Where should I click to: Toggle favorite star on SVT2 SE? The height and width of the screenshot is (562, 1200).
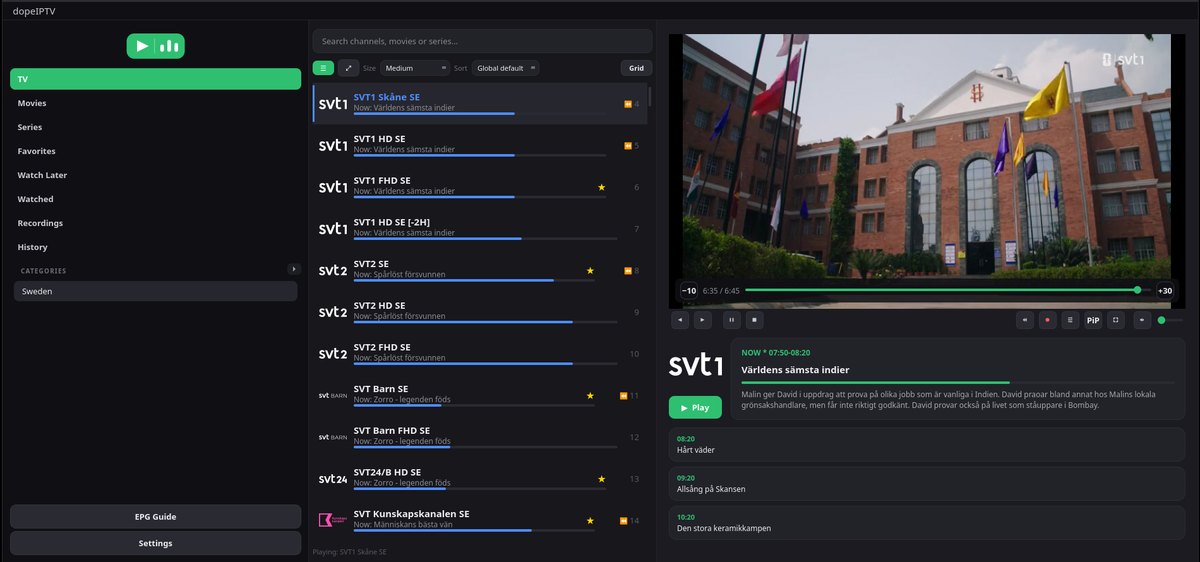pos(590,270)
